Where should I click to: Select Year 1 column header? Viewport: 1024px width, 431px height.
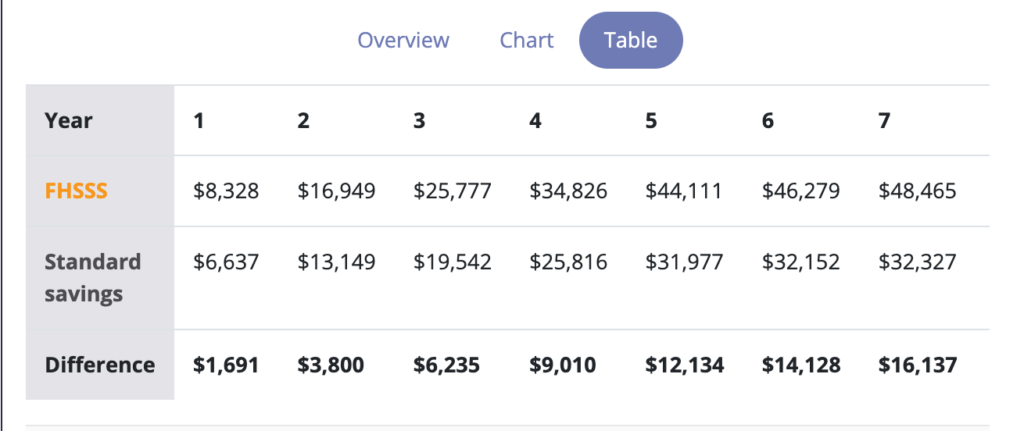(x=199, y=121)
